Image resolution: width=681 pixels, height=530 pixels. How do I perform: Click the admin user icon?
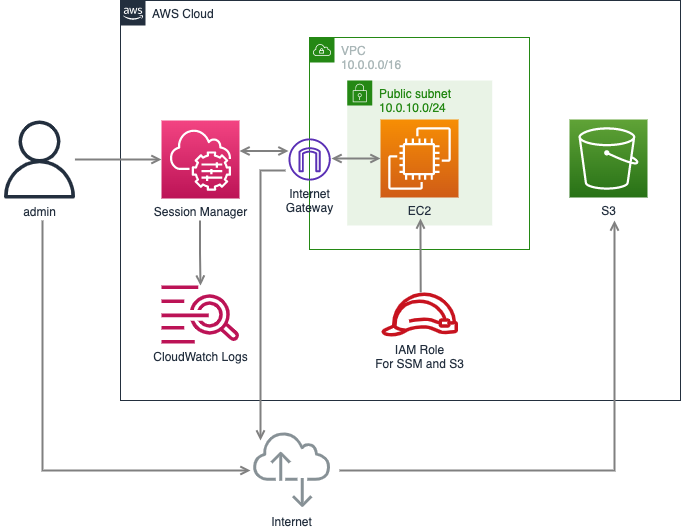40,160
